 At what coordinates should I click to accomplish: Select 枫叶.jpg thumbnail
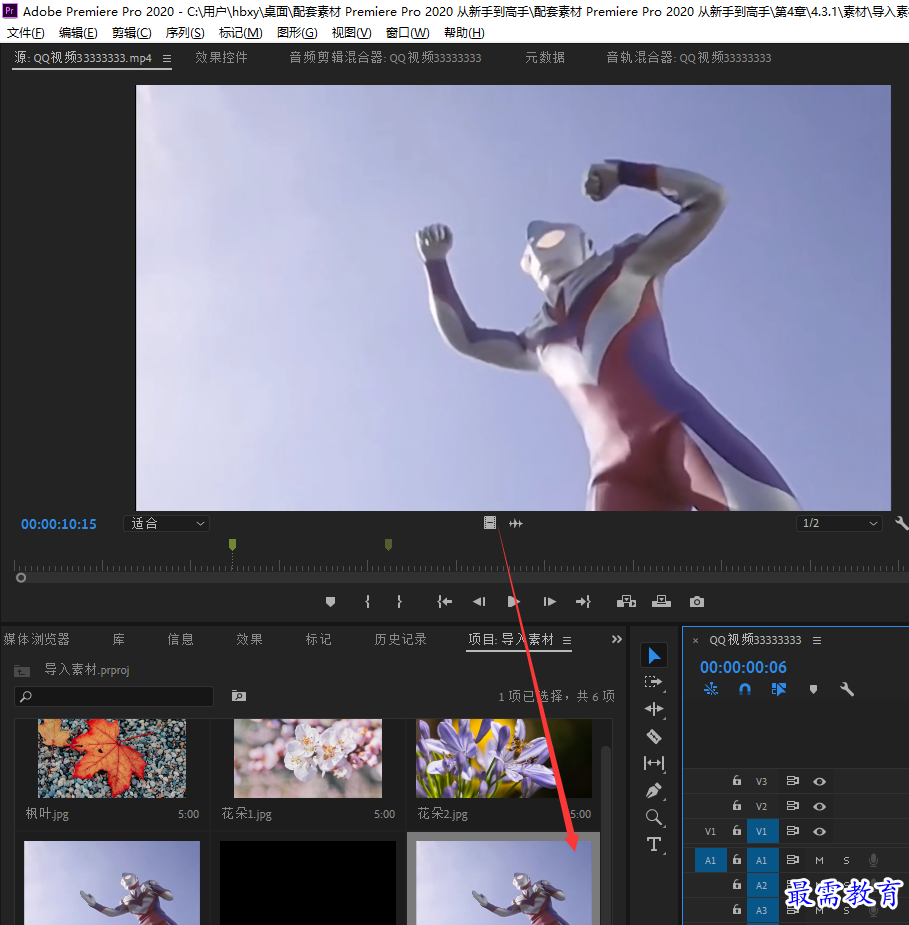(x=112, y=758)
